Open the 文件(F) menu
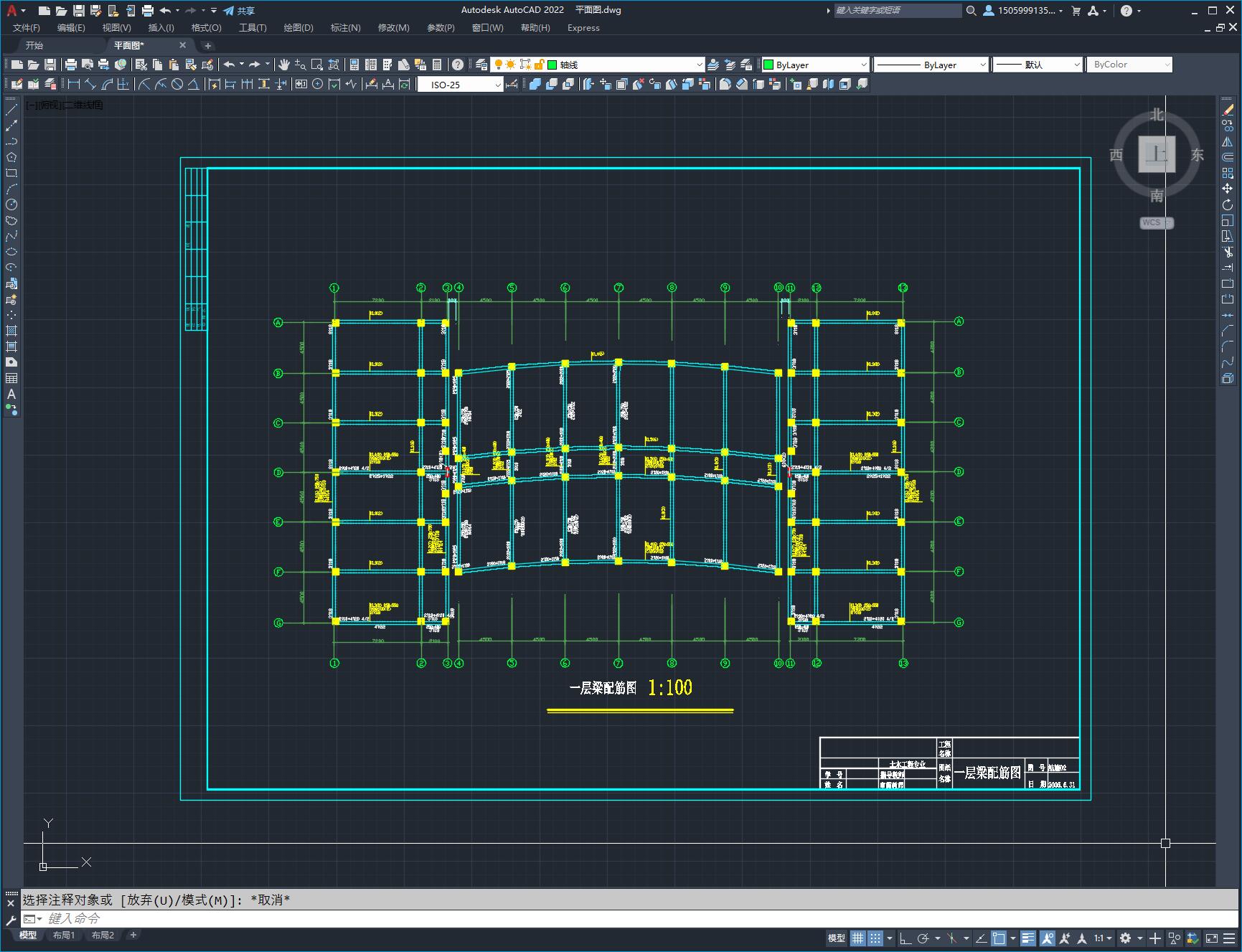Screen dimensions: 1242x952 (x=27, y=28)
